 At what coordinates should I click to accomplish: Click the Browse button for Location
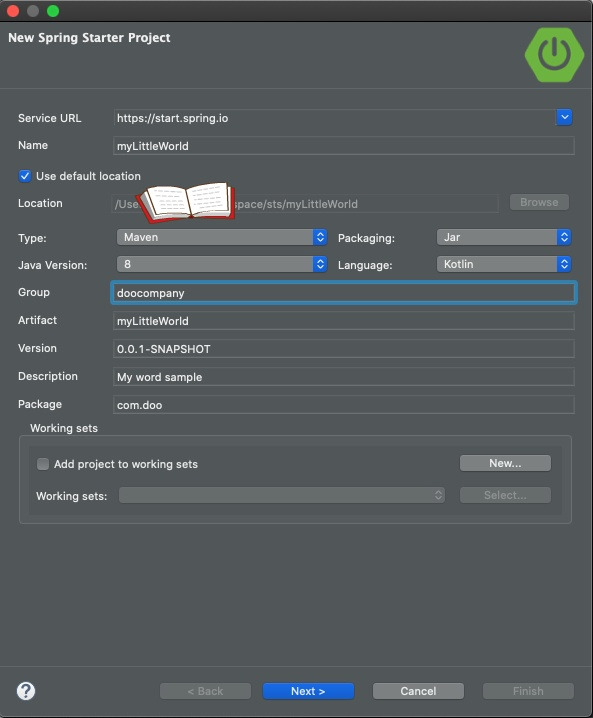pos(539,202)
